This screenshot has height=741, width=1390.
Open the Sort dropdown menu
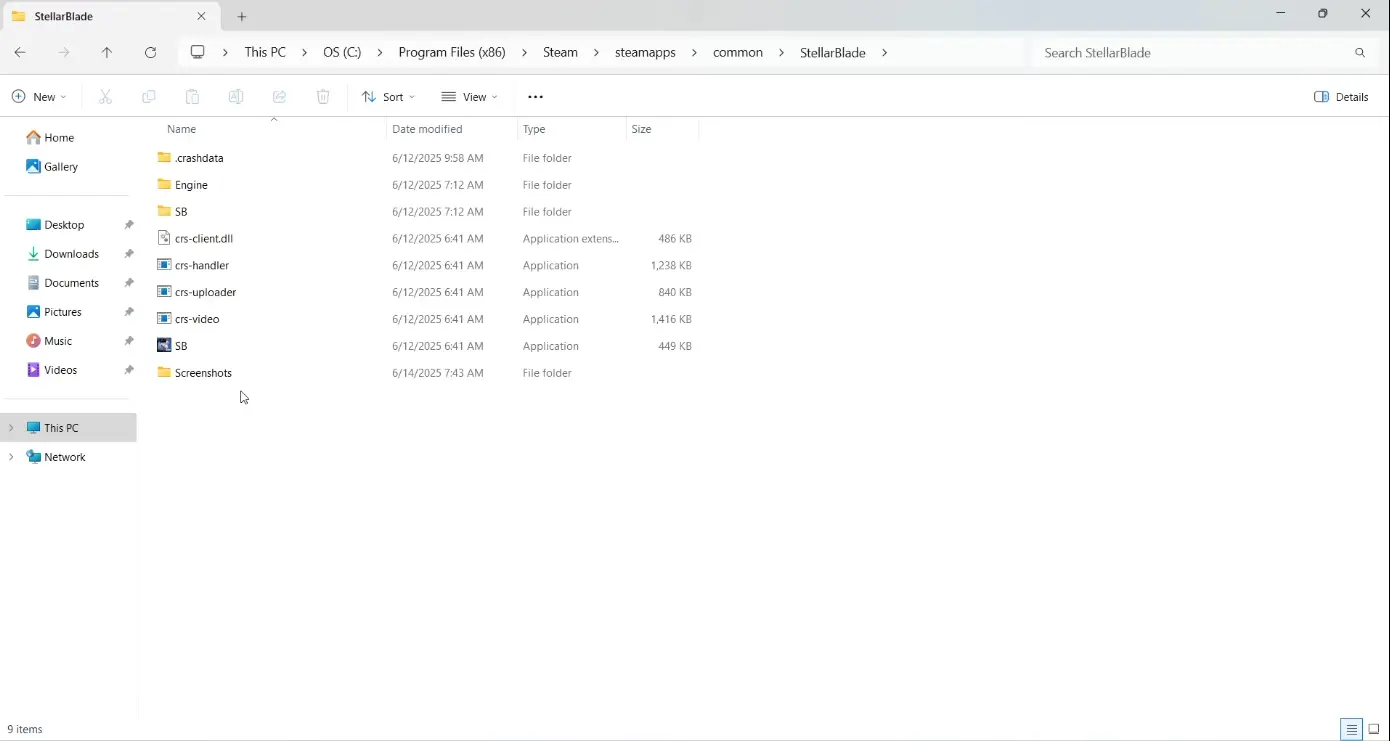click(388, 97)
